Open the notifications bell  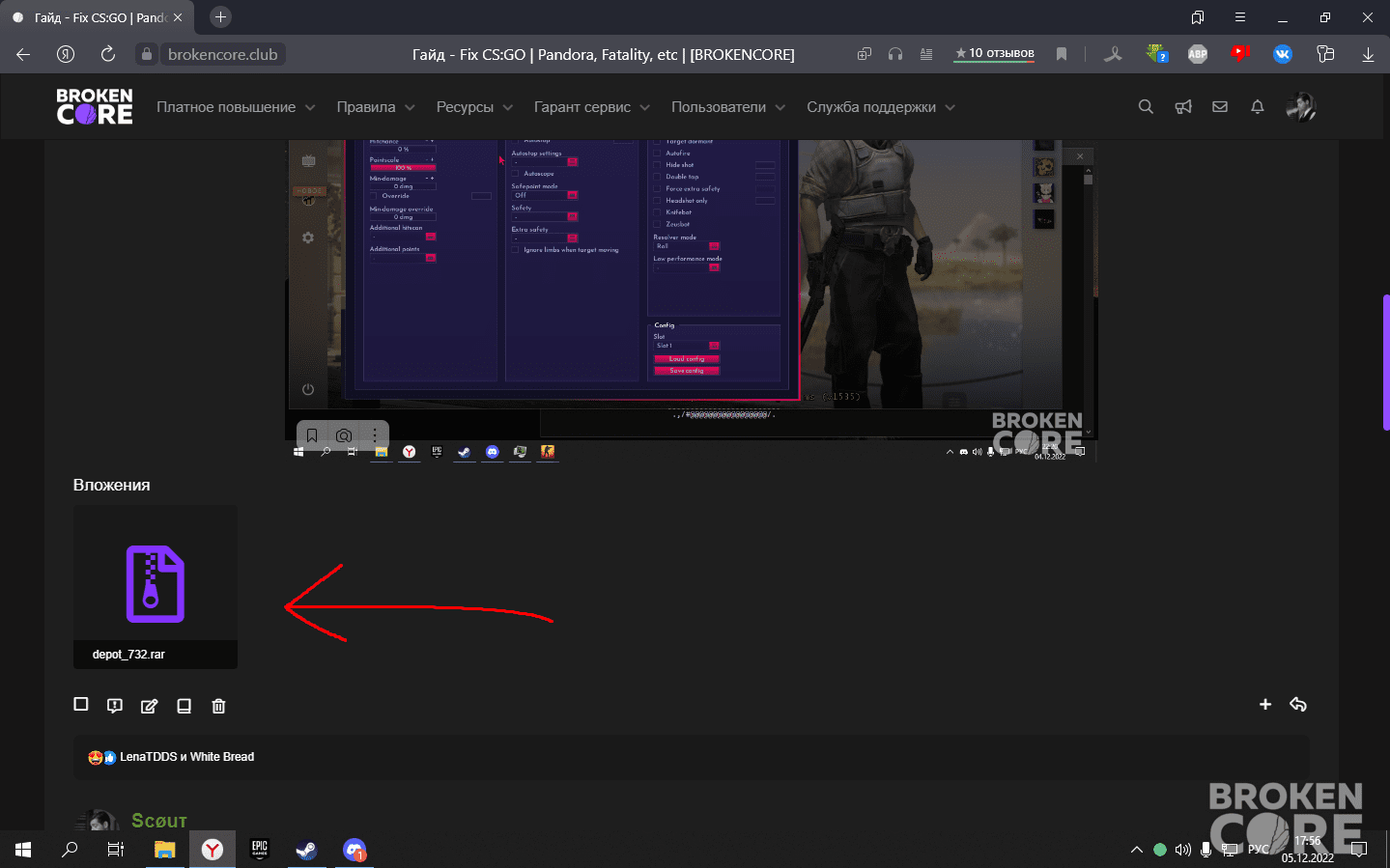click(1258, 107)
